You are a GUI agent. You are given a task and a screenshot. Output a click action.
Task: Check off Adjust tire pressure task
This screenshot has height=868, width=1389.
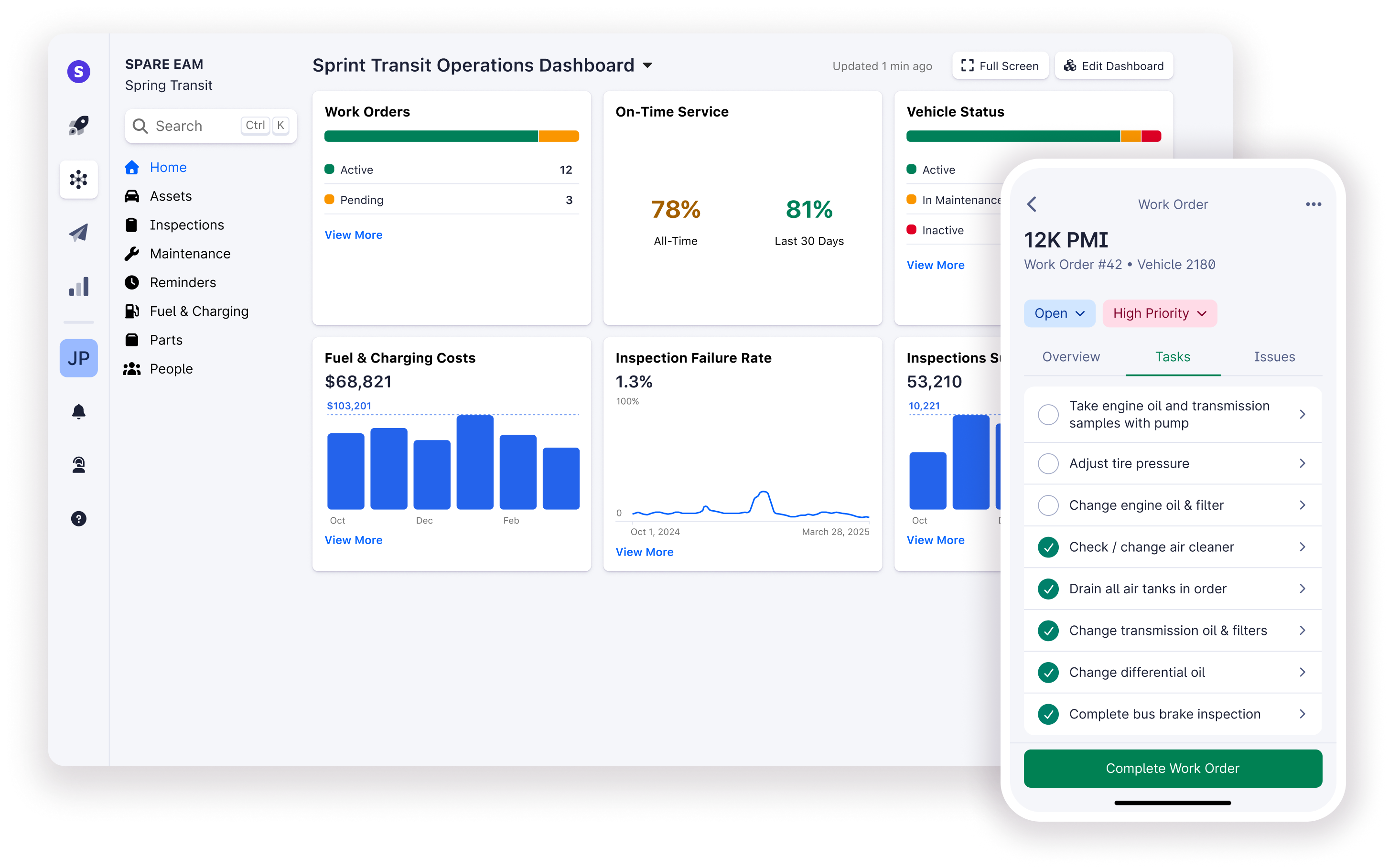coord(1048,463)
